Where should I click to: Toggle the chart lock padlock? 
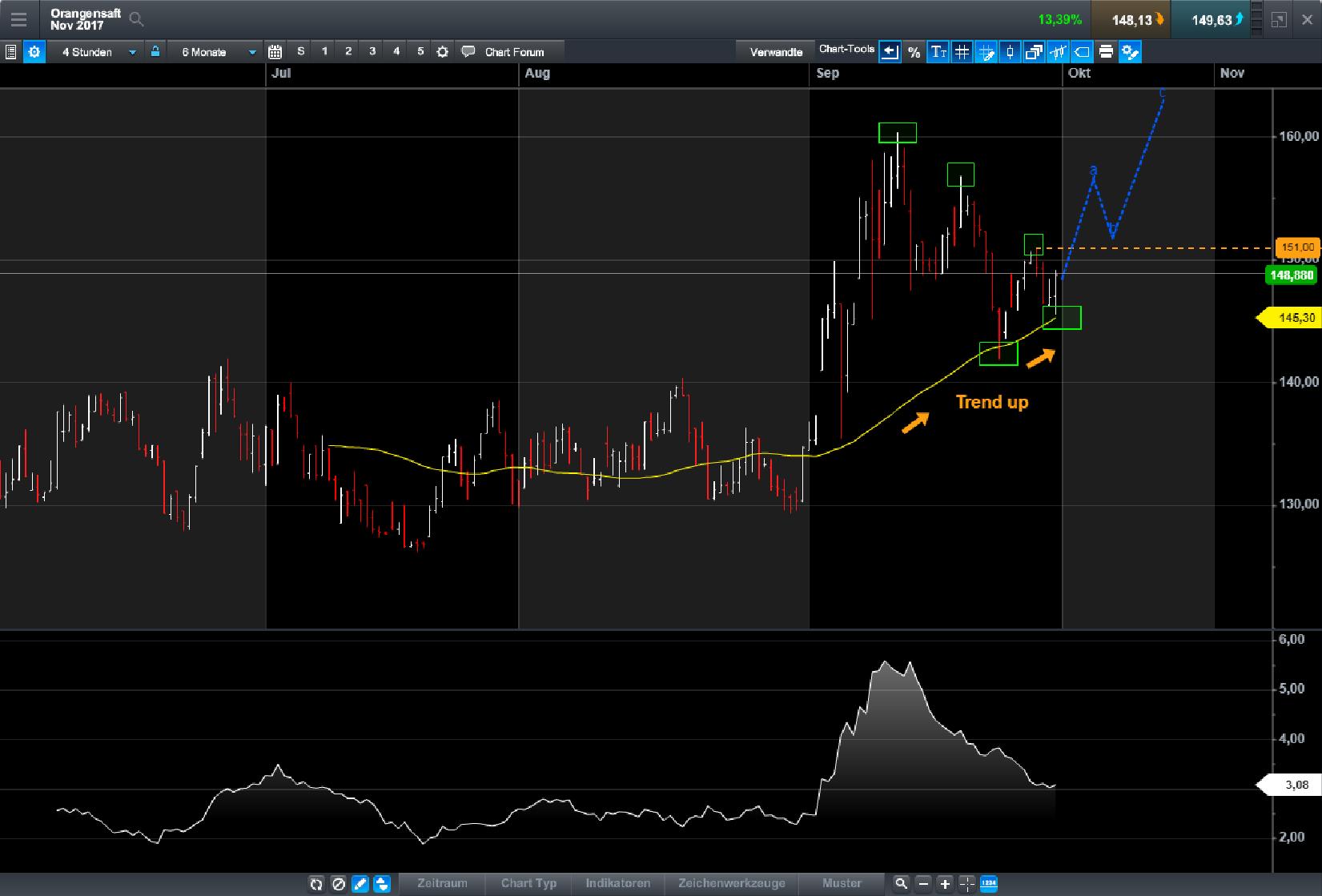155,51
